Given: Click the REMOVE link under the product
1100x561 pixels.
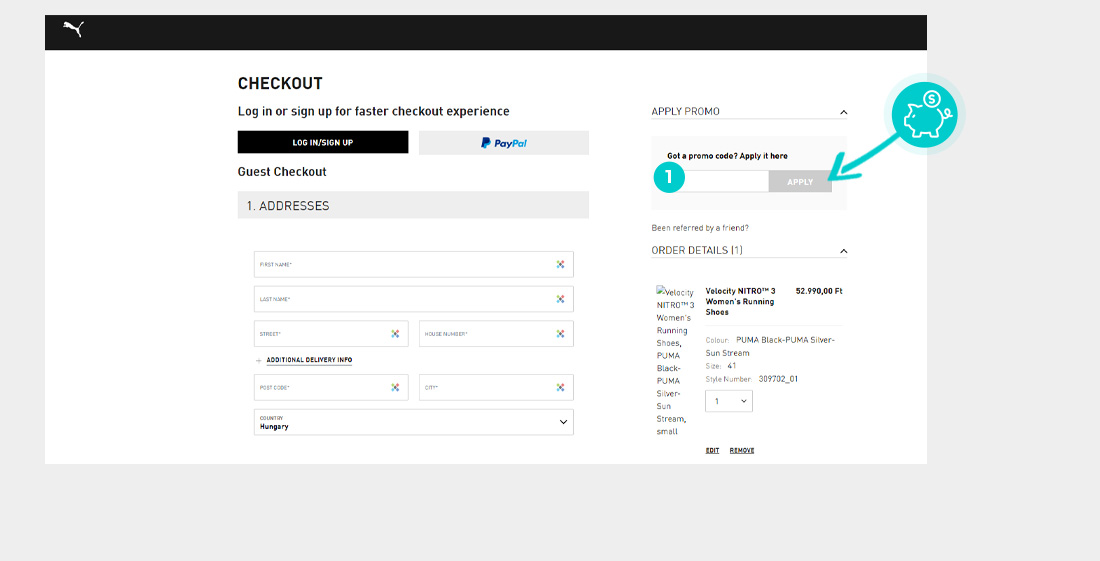Looking at the screenshot, I should (742, 450).
